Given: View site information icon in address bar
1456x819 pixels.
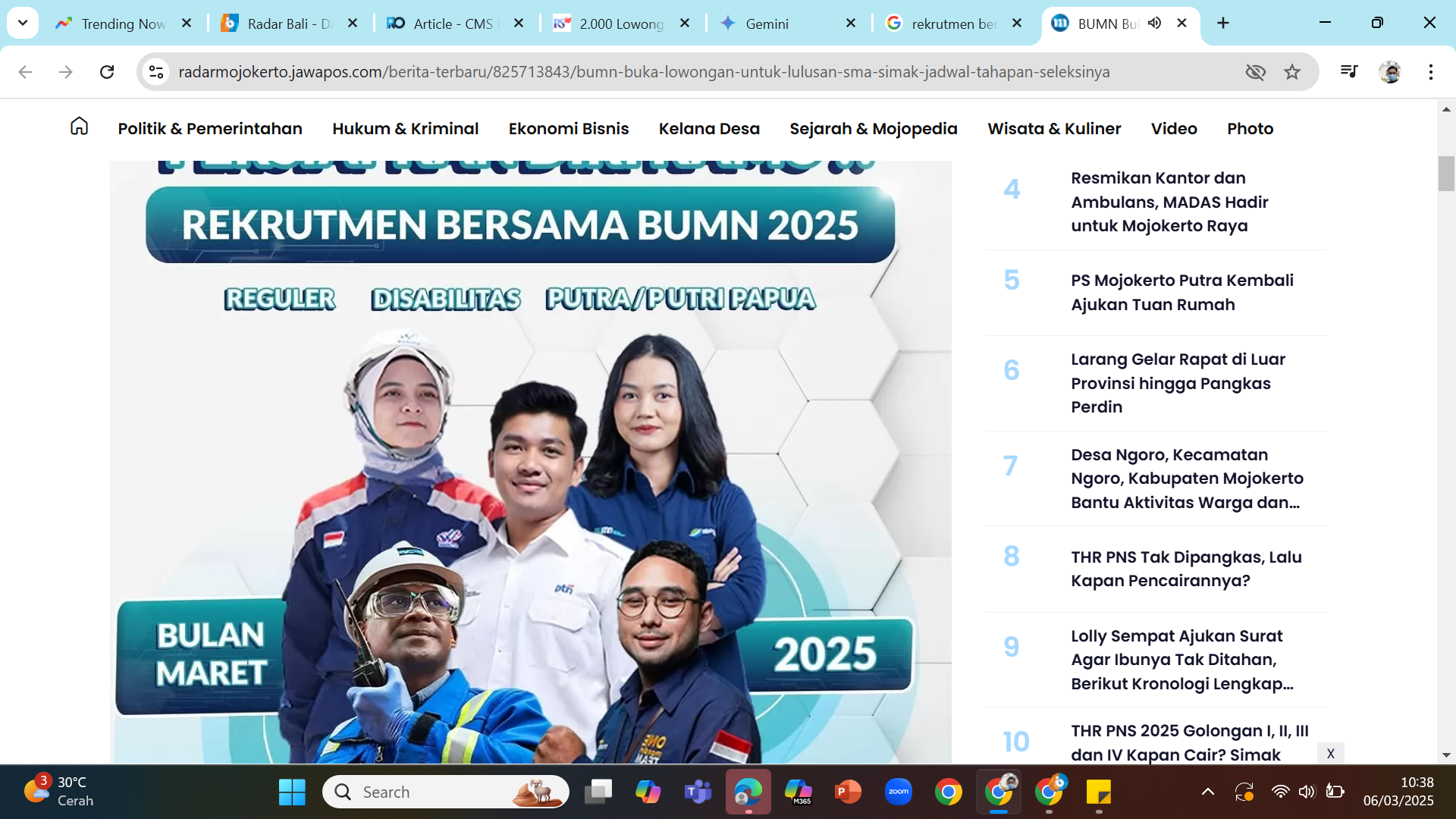Looking at the screenshot, I should point(156,71).
